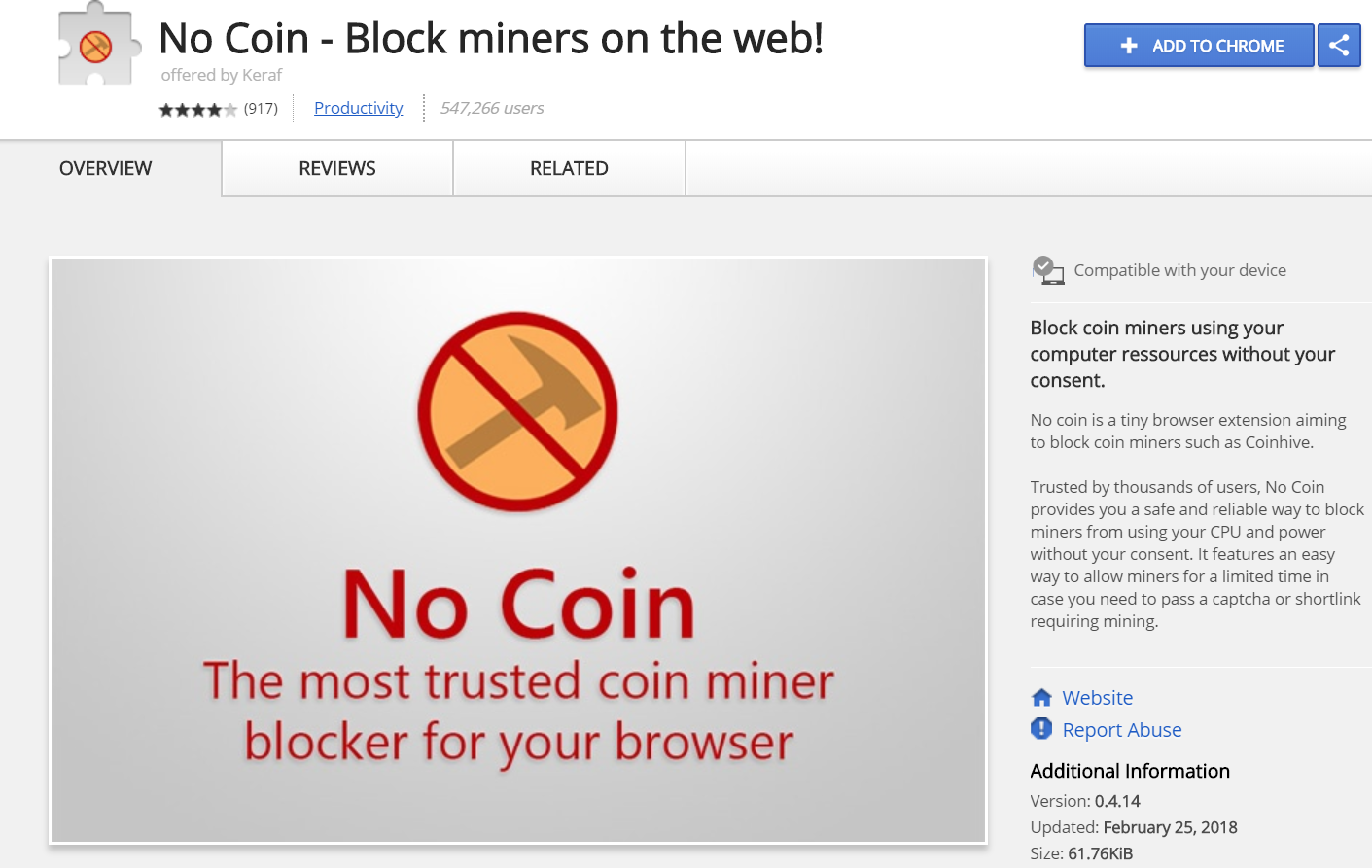Click the extension title heading

coord(491,39)
